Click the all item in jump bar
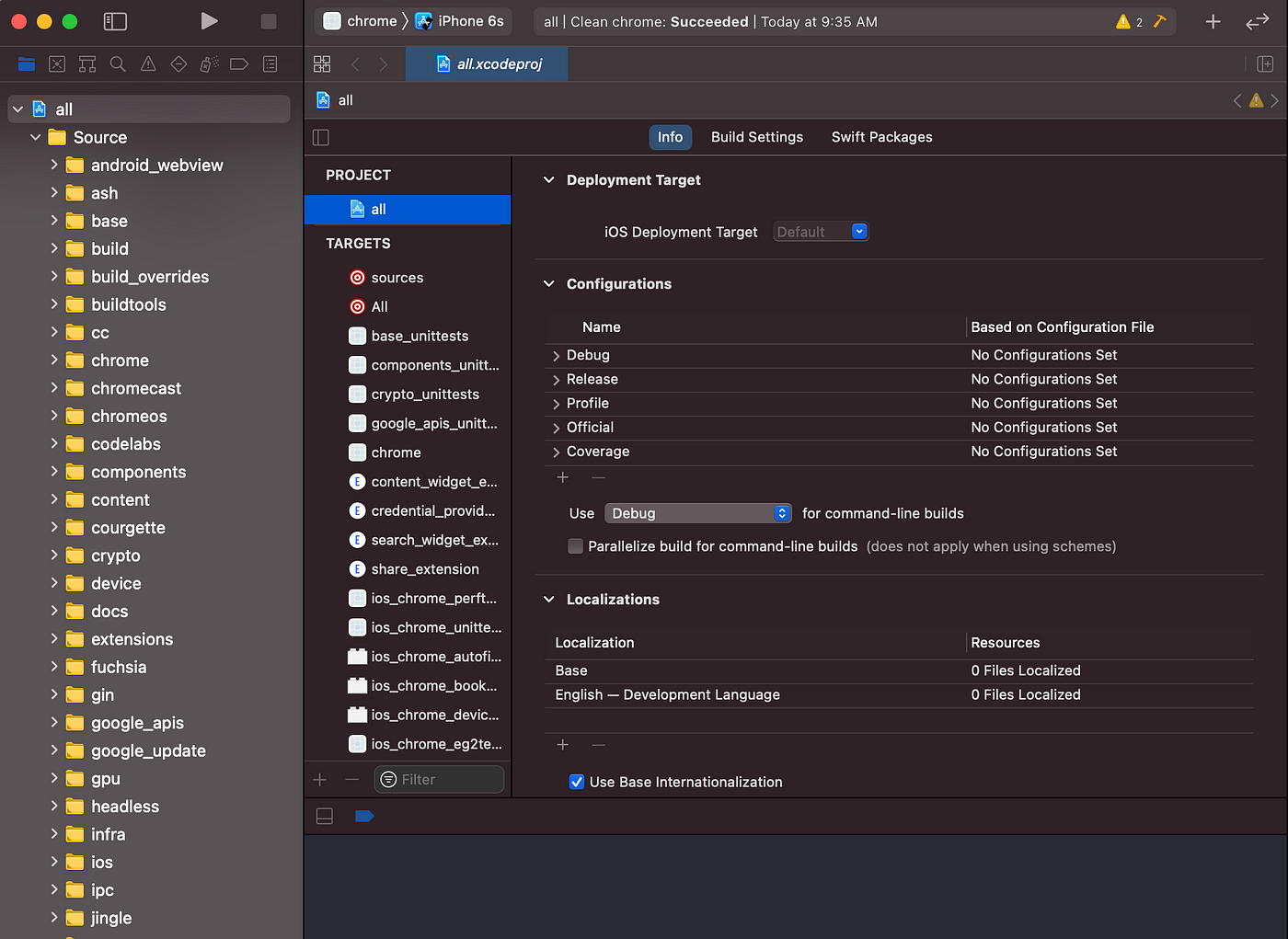Viewport: 1288px width, 939px height. [335, 100]
